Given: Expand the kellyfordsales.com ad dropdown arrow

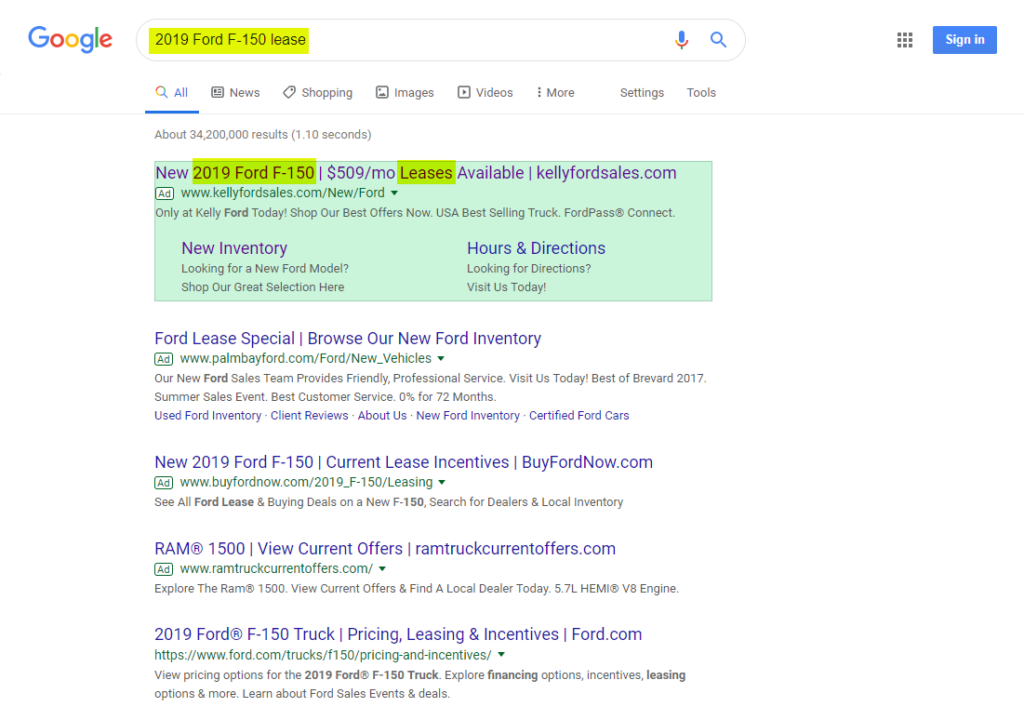Looking at the screenshot, I should 394,194.
